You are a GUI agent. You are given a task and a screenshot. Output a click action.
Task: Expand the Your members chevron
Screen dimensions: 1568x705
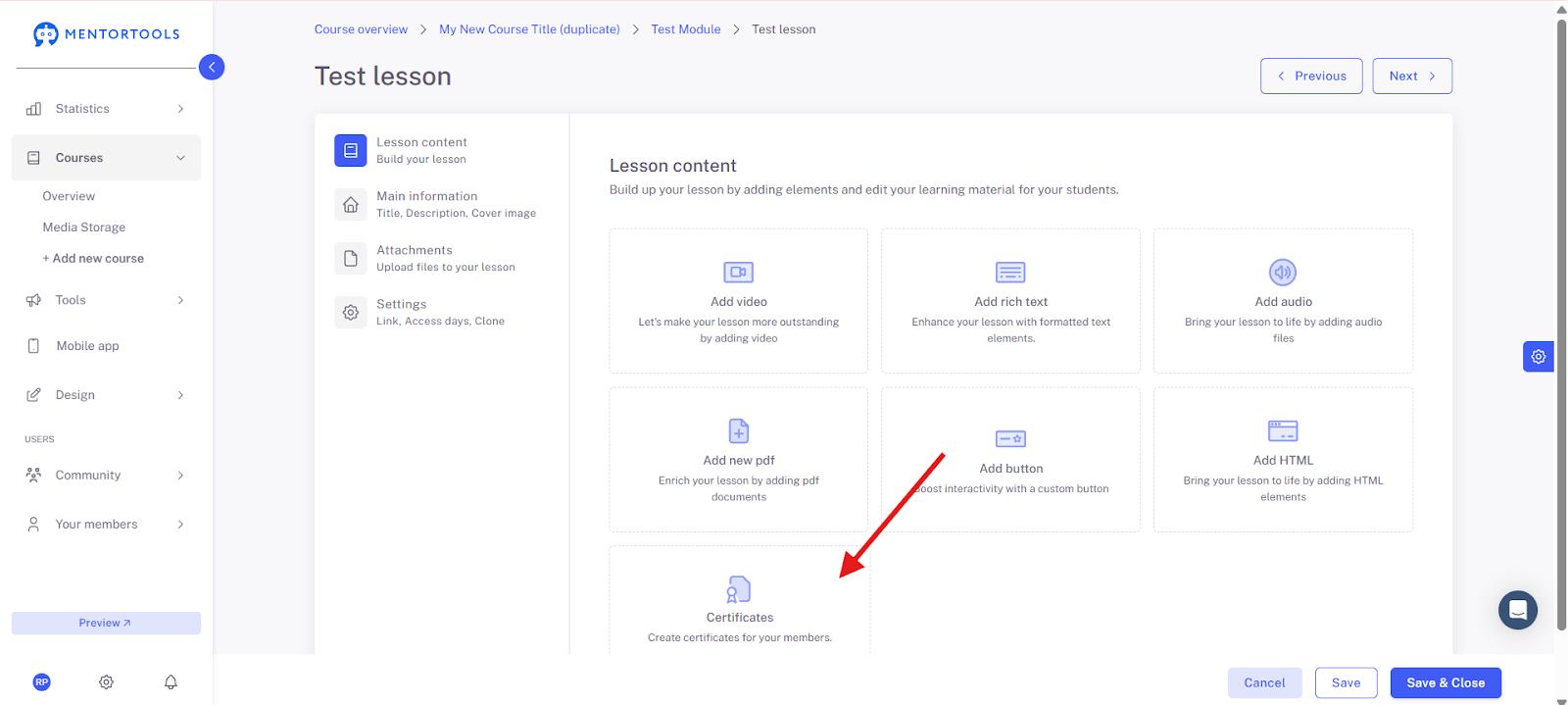tap(180, 525)
